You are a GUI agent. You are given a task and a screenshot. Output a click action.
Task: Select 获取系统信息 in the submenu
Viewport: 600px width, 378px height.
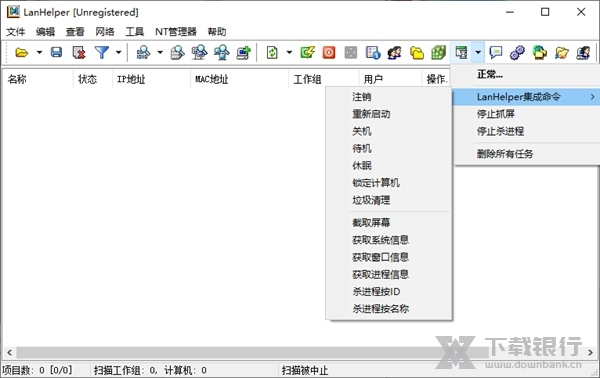pos(389,240)
